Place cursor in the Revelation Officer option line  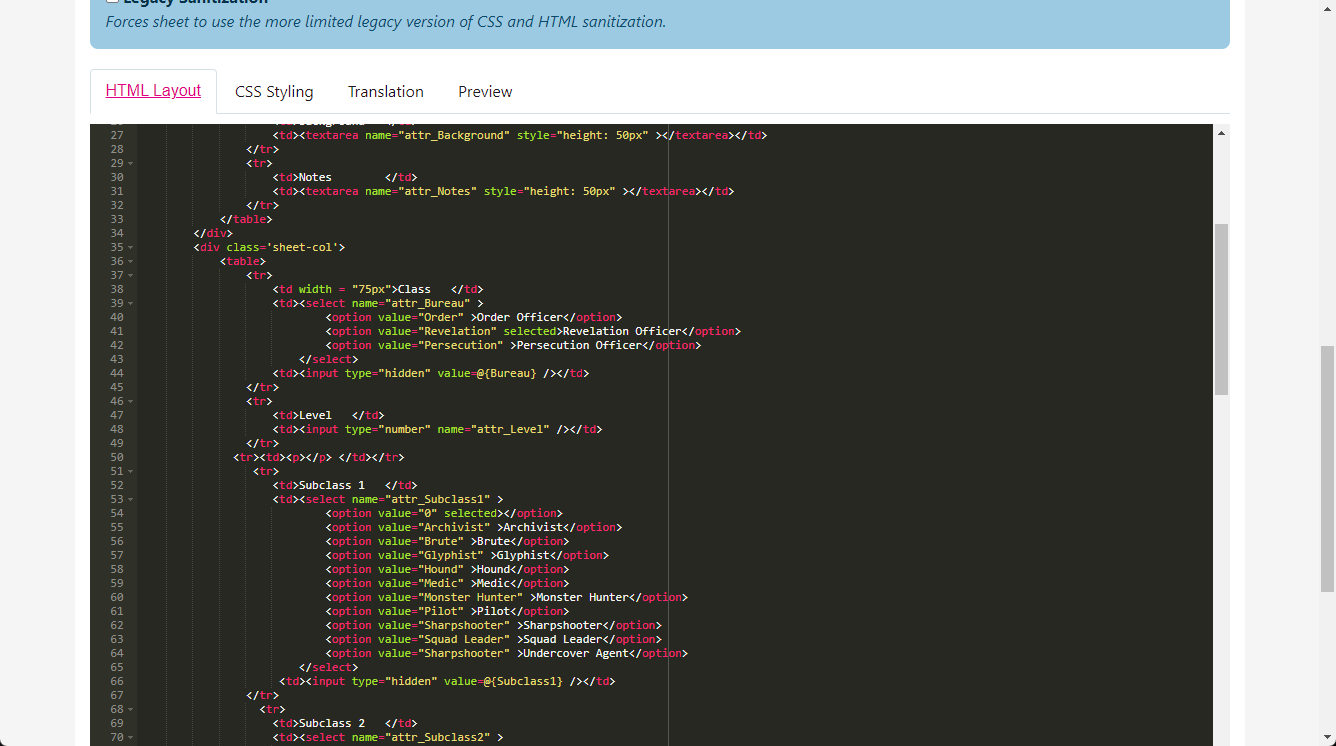click(620, 331)
